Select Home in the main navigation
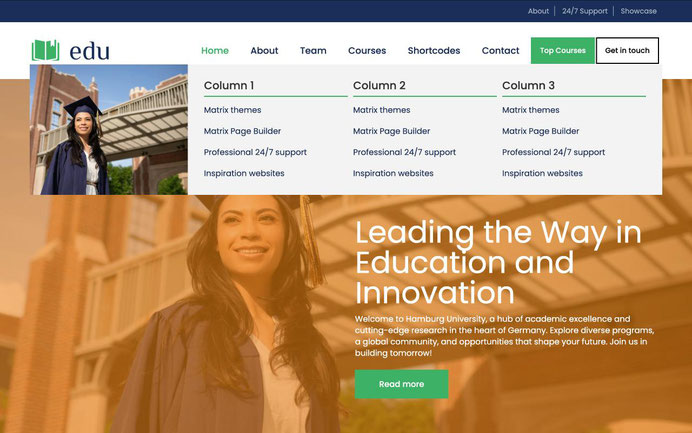This screenshot has height=433, width=692. (x=215, y=51)
